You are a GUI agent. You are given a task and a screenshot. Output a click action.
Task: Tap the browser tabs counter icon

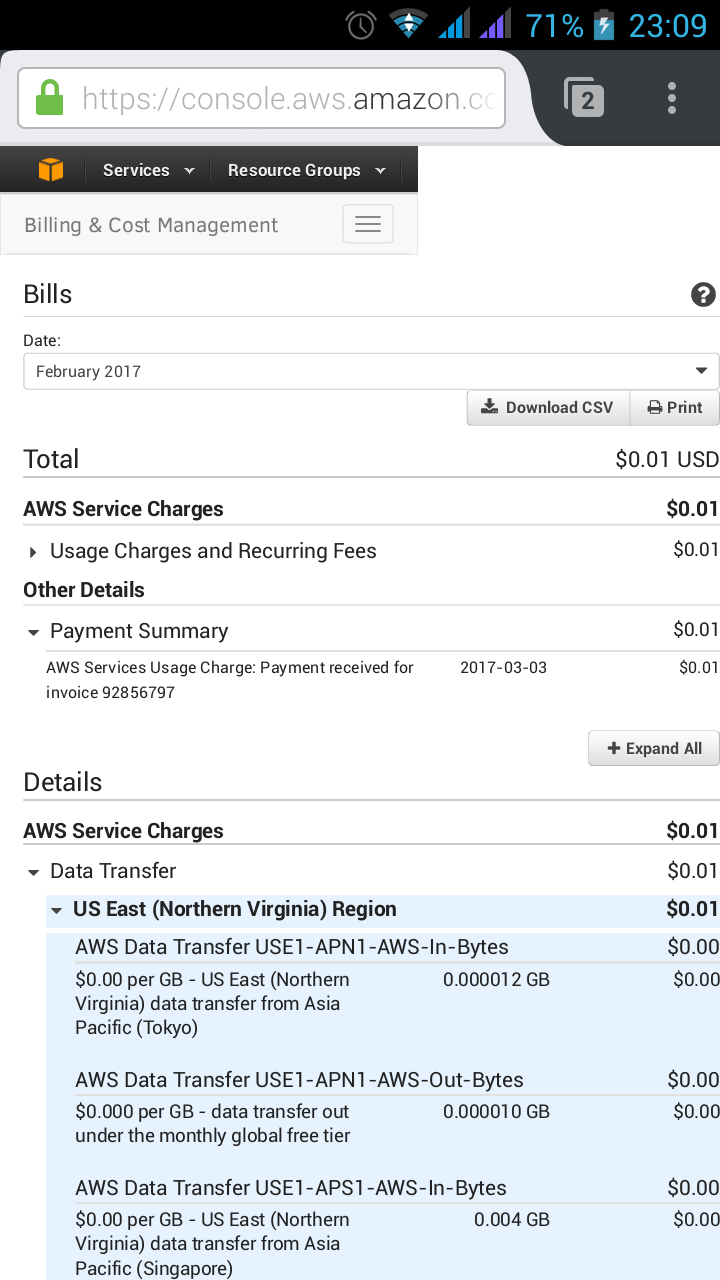point(584,97)
